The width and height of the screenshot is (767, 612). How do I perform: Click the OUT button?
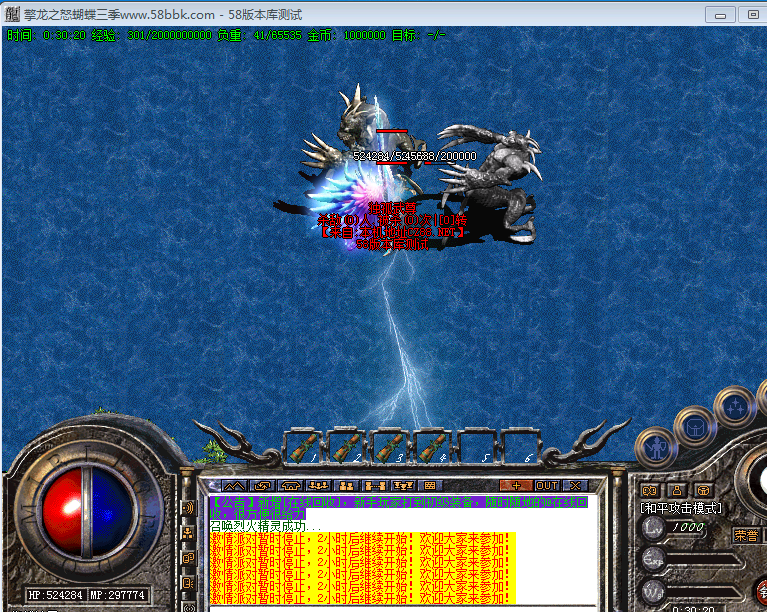click(x=547, y=486)
